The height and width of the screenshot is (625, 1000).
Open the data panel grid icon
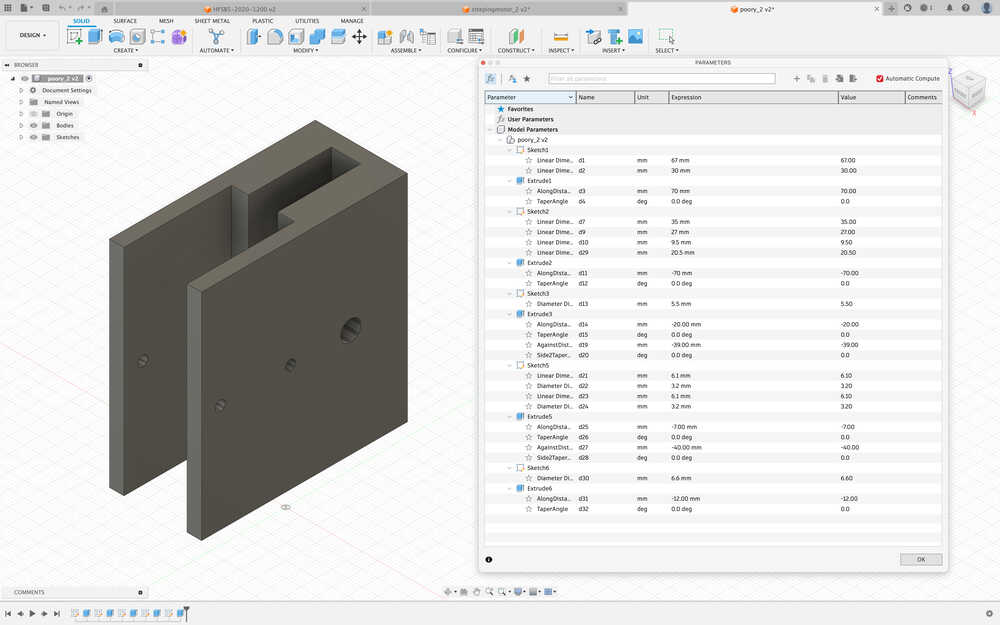pyautogui.click(x=8, y=8)
